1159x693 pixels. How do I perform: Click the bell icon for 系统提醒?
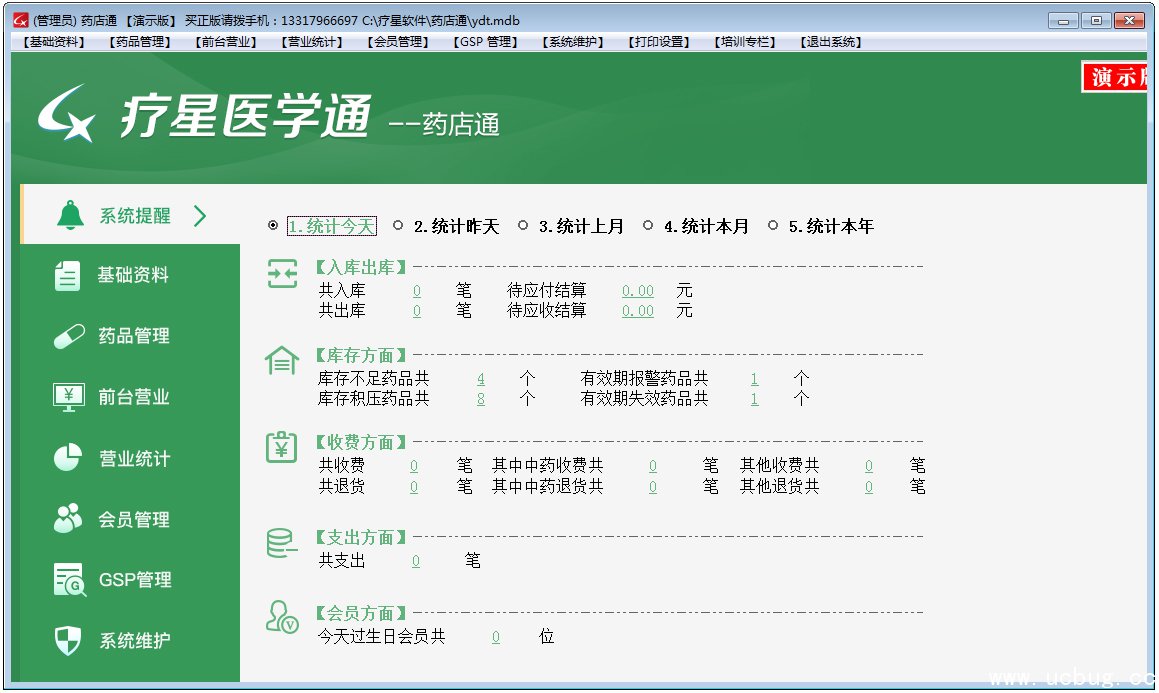click(x=70, y=215)
